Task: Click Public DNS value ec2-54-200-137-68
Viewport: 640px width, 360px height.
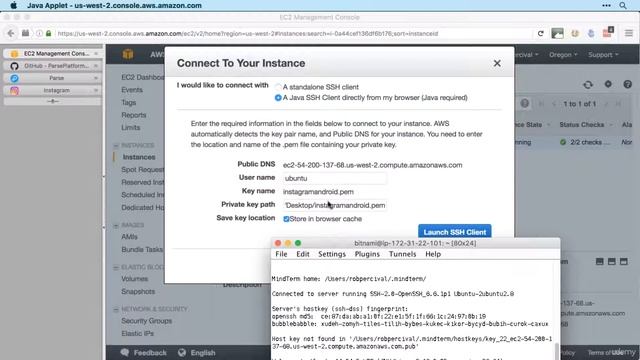Action: [372, 165]
